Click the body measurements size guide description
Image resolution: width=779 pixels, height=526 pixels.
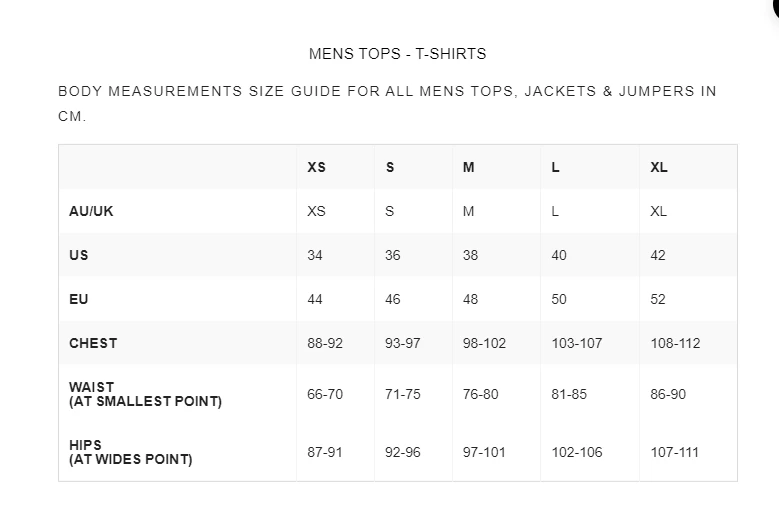click(387, 103)
